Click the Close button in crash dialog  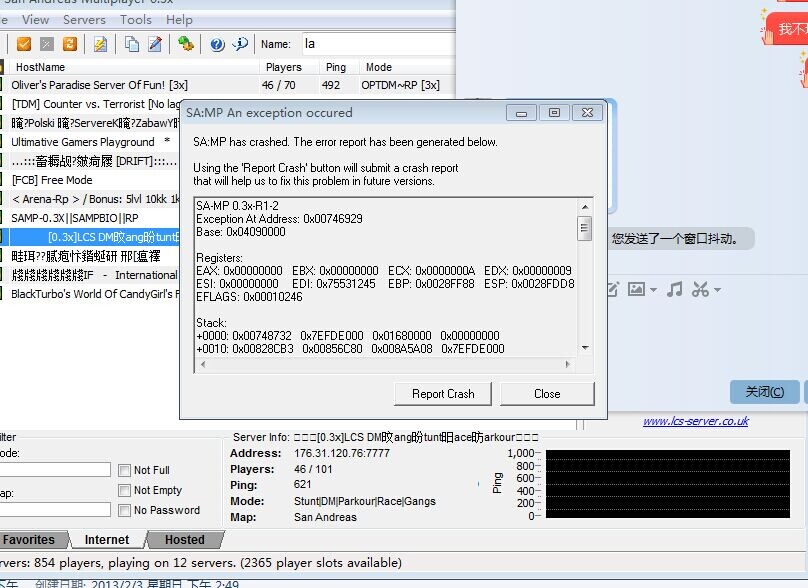coord(547,394)
